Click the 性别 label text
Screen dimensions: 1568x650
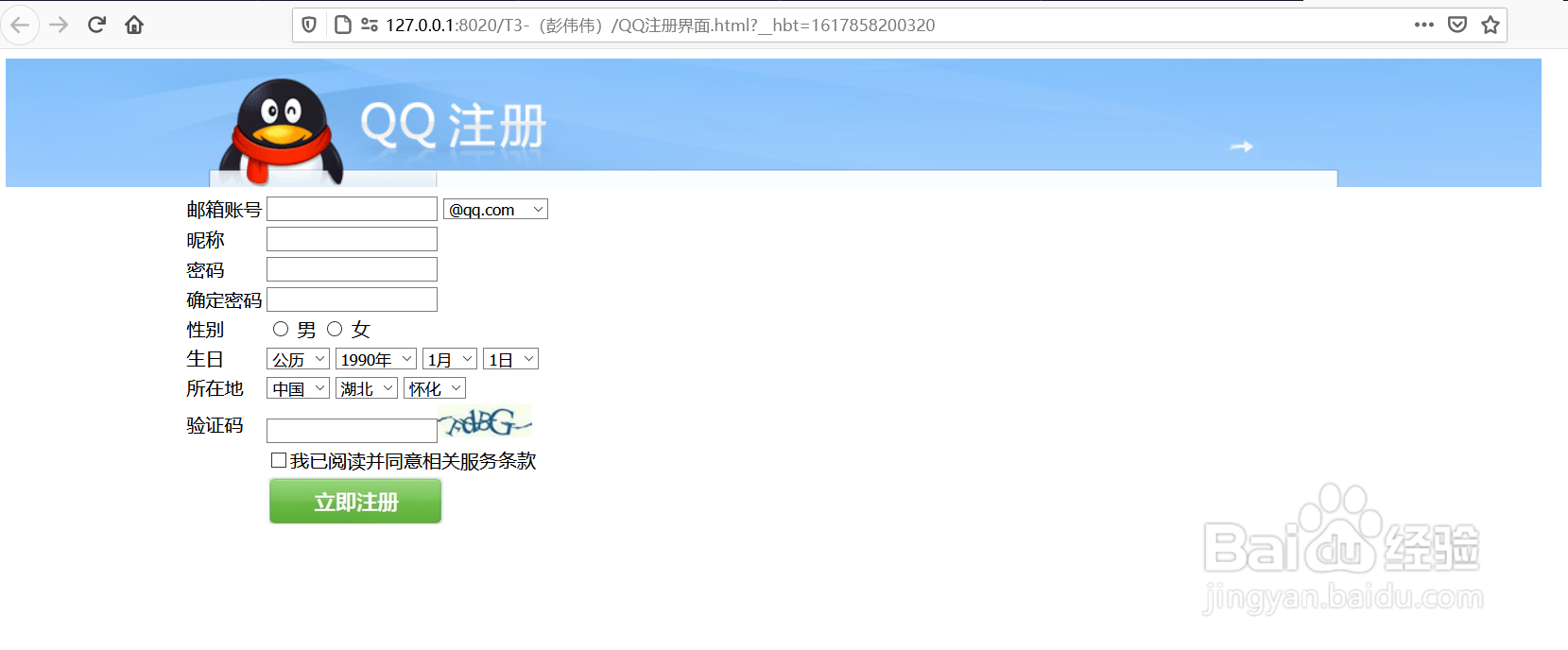click(x=205, y=330)
